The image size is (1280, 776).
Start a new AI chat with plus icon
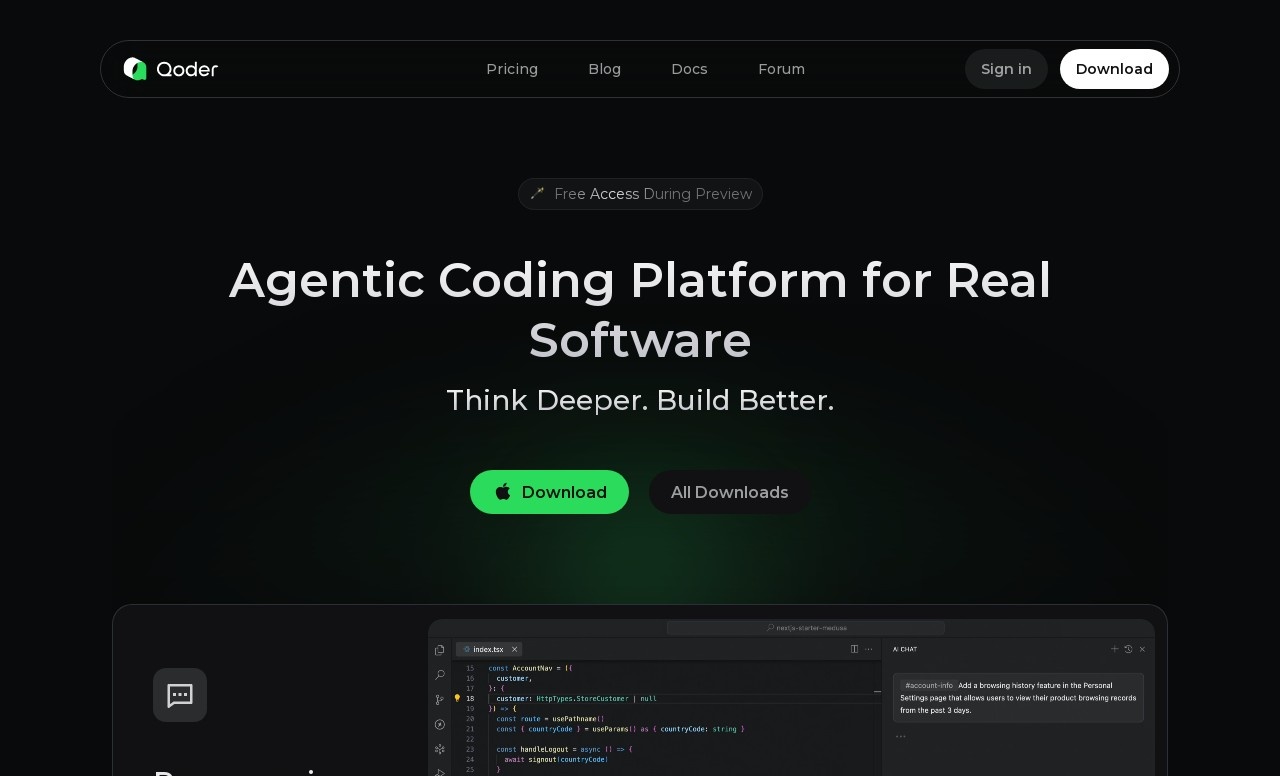coord(1115,649)
